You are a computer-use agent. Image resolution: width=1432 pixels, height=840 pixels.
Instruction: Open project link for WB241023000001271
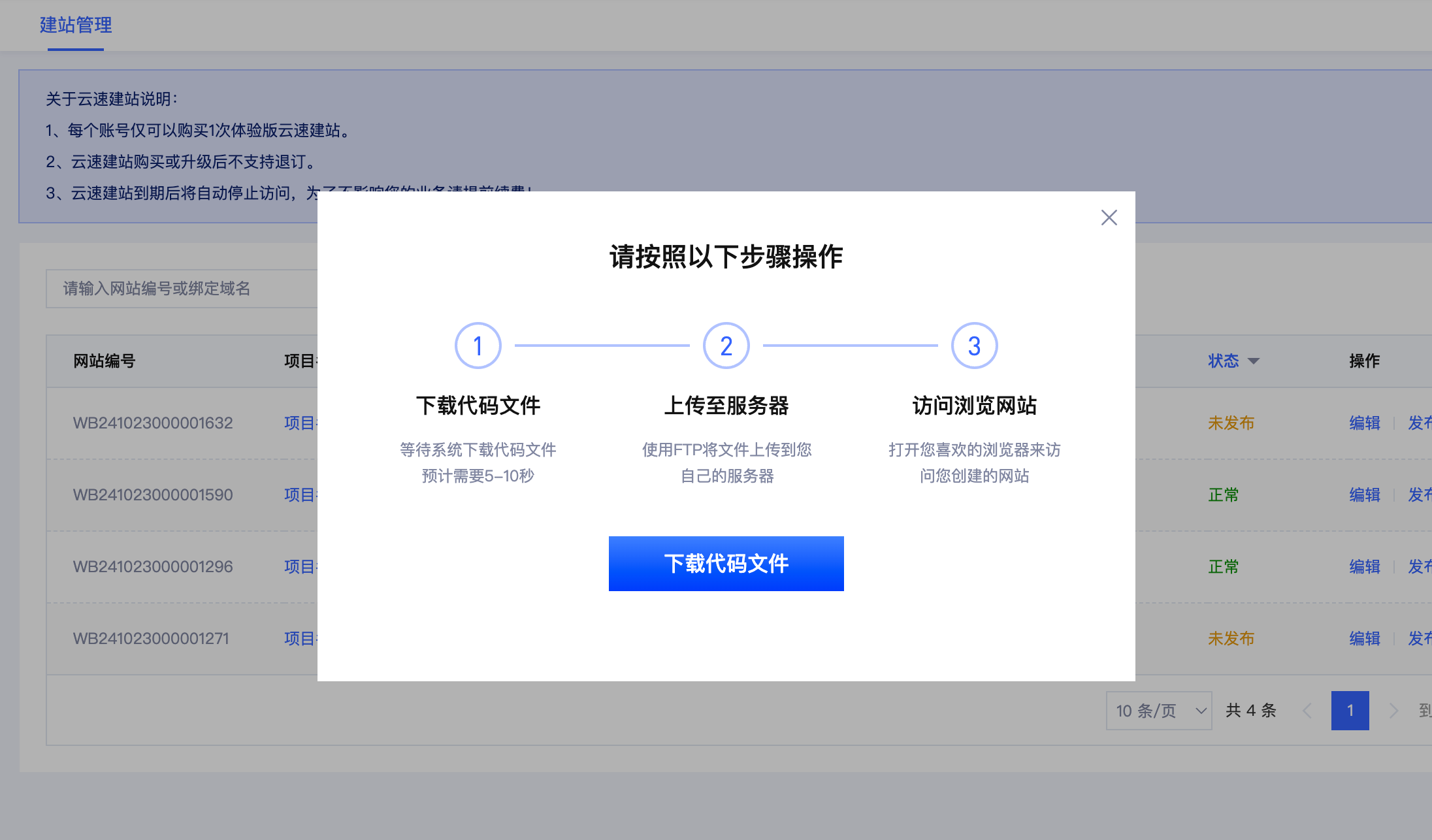300,638
